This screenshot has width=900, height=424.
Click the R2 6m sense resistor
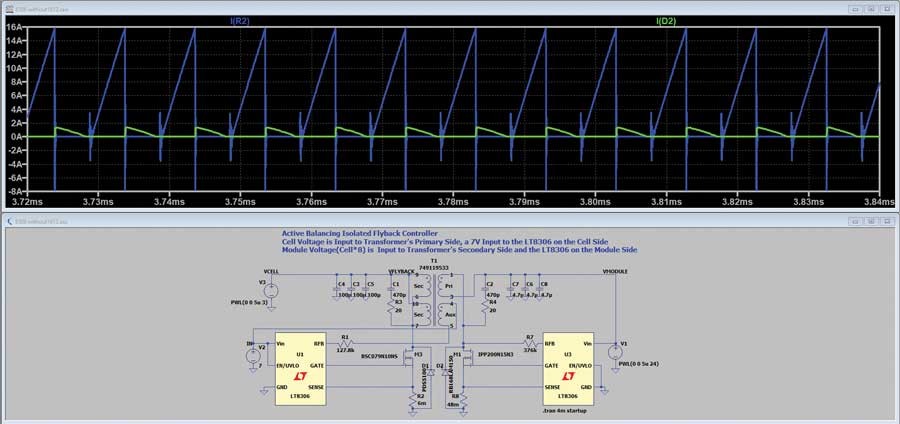(x=413, y=398)
